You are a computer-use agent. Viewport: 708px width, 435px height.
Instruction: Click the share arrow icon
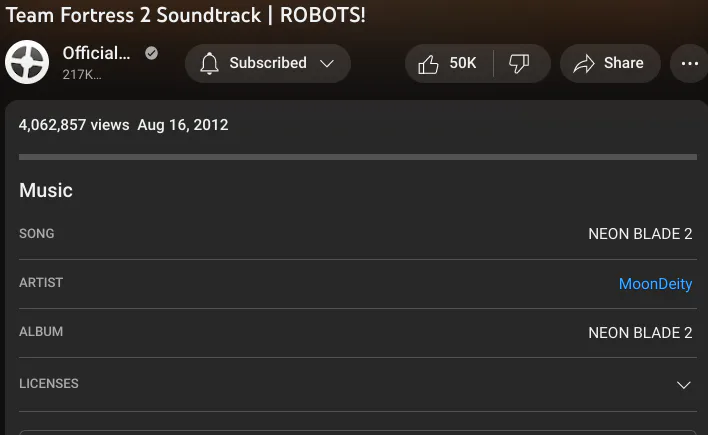pos(584,64)
